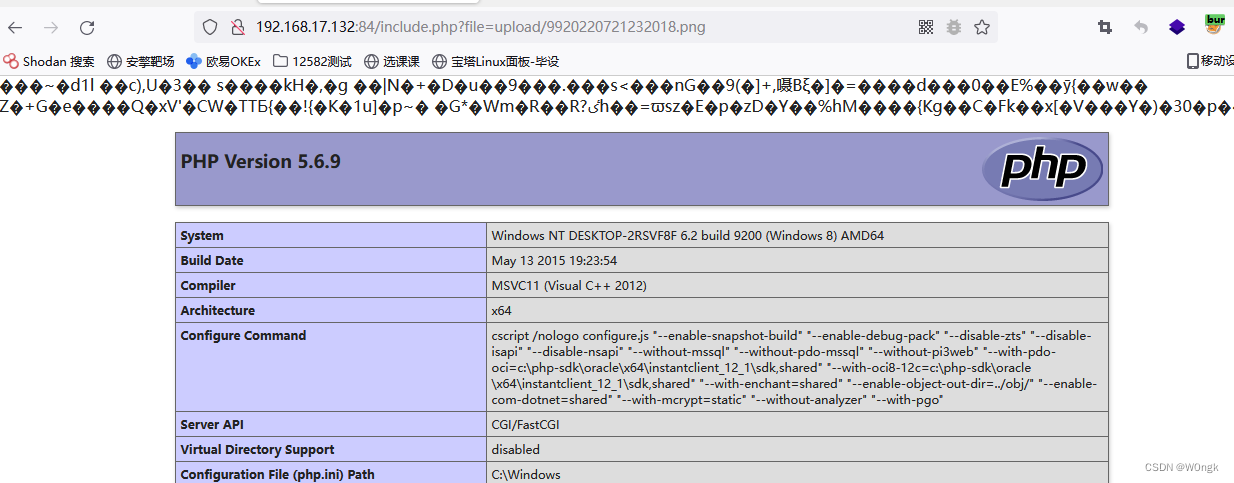The height and width of the screenshot is (483, 1234).
Task: Click the 'Build Date' row label
Action: [x=212, y=261]
